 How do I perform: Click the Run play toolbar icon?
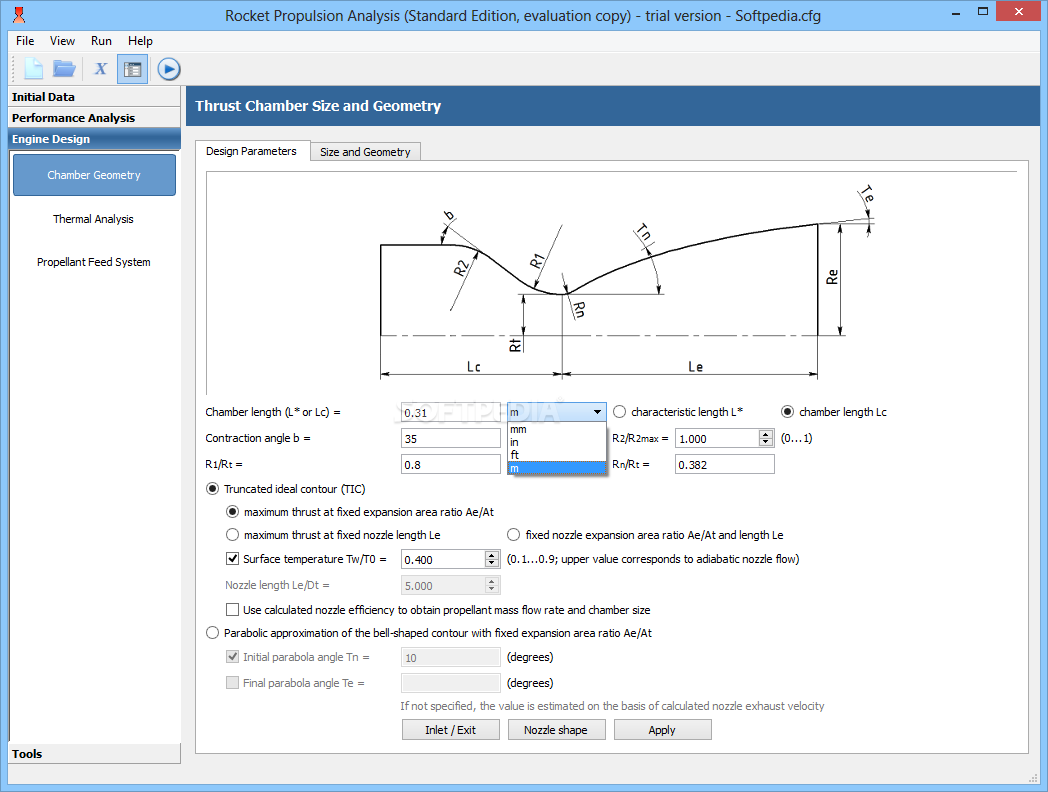(x=168, y=69)
